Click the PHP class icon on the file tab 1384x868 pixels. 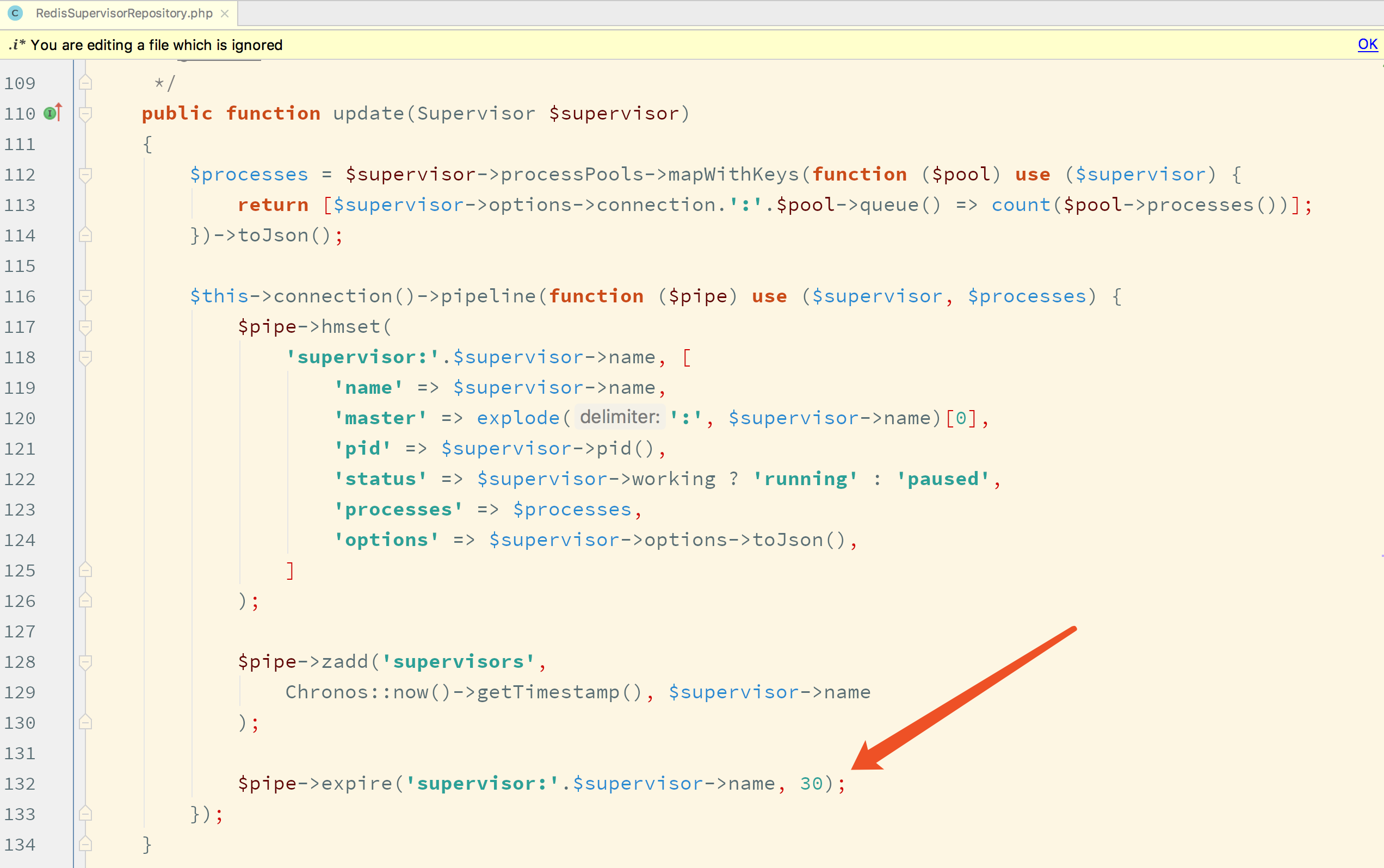pos(16,13)
